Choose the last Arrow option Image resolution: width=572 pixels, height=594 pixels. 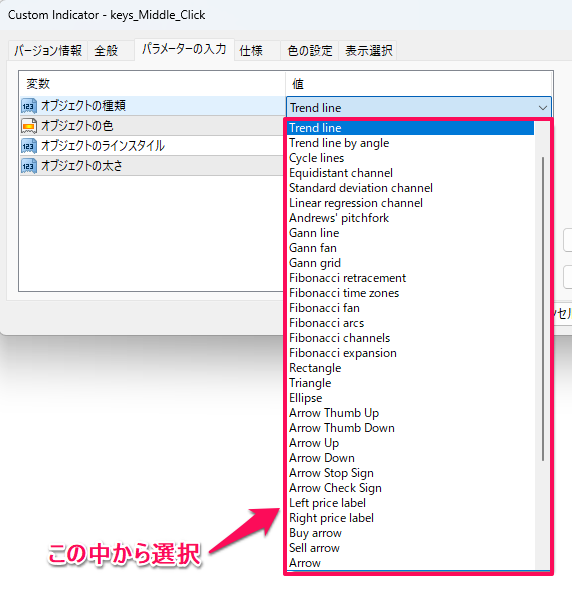[x=410, y=563]
